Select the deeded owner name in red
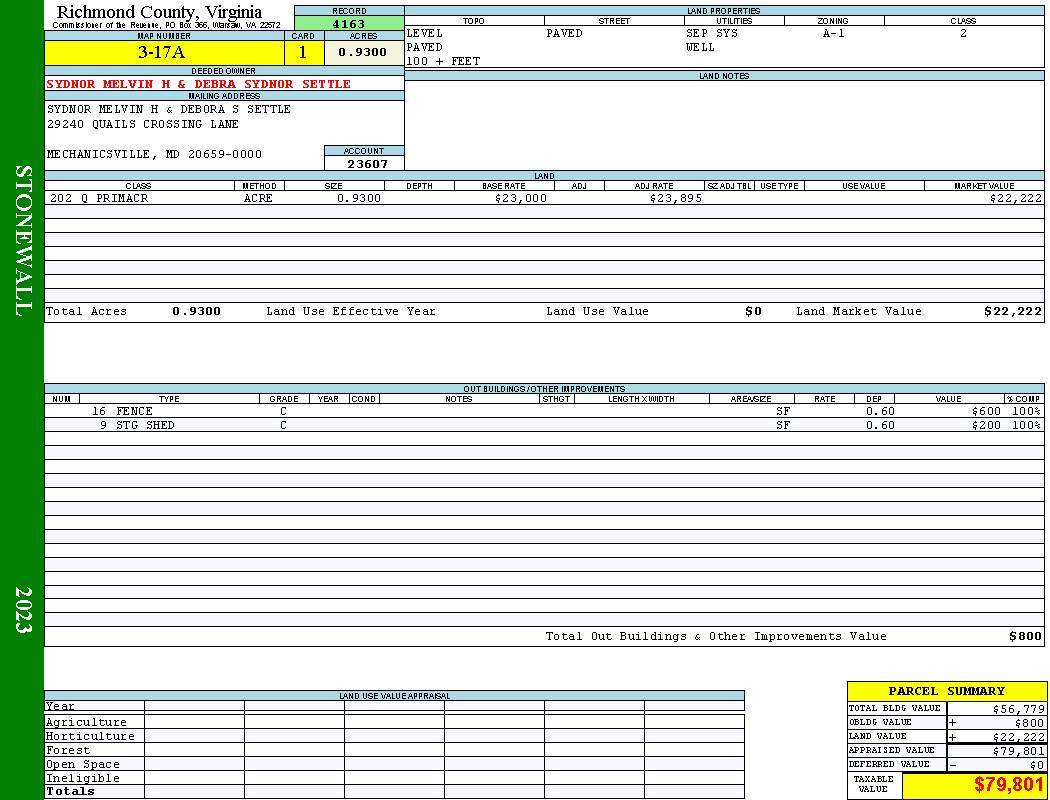 198,84
